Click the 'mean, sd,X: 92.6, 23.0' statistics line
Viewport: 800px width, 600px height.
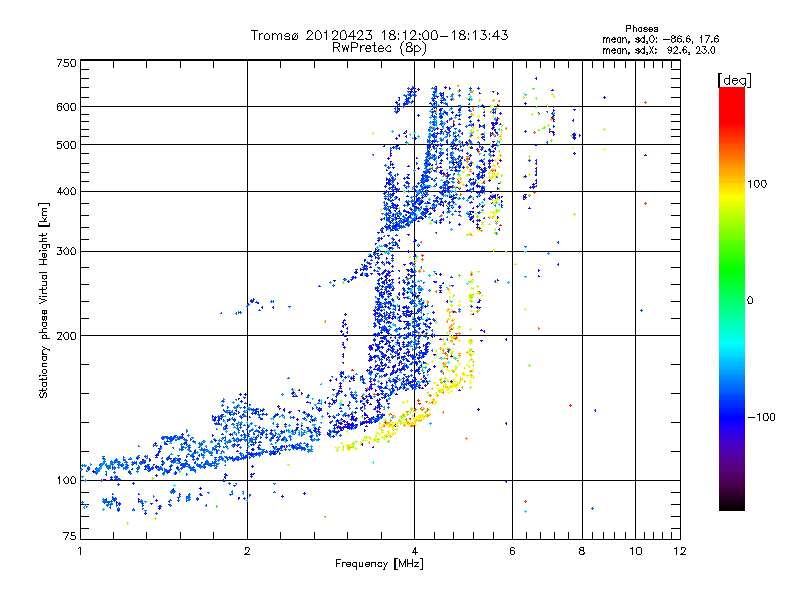pos(659,50)
